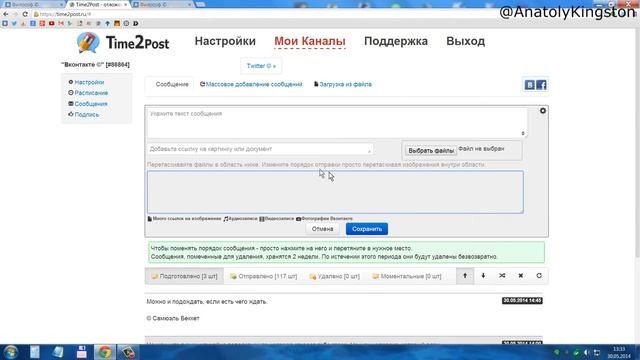Screen dimensions: 640x360
Task: Click the VKontakte share icon
Action: click(x=529, y=85)
